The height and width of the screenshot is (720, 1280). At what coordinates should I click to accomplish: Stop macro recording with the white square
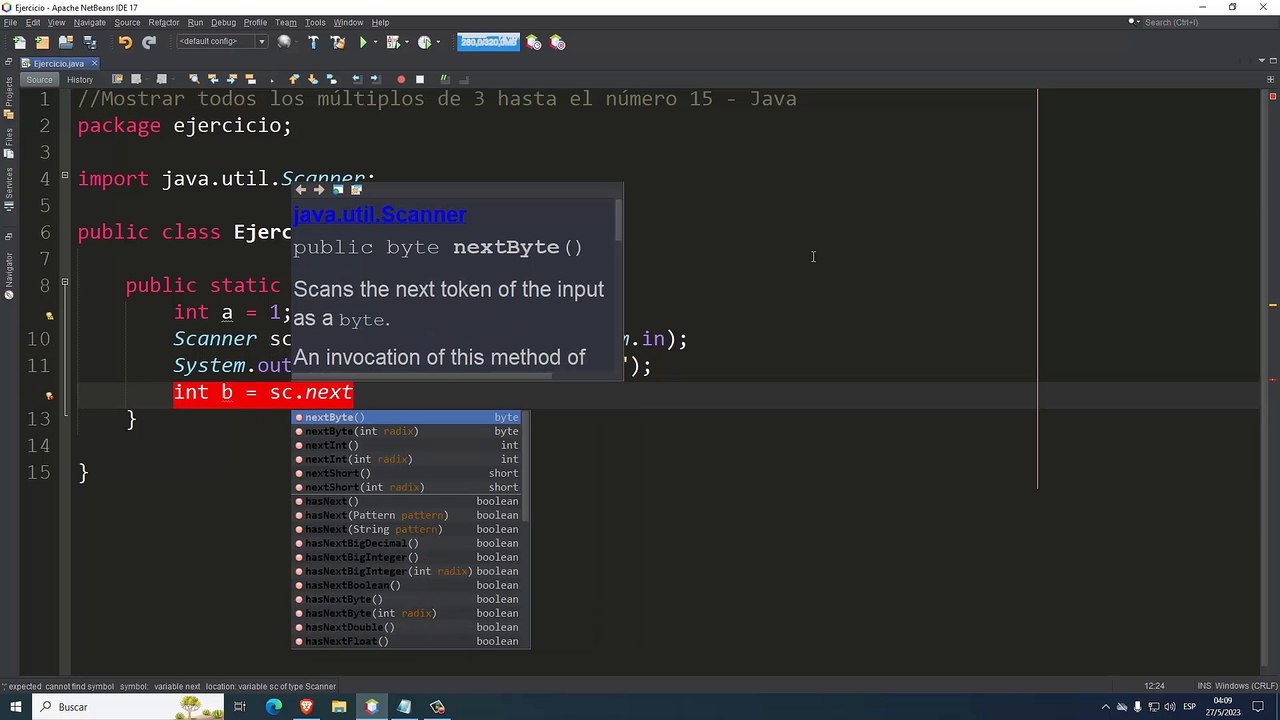420,79
